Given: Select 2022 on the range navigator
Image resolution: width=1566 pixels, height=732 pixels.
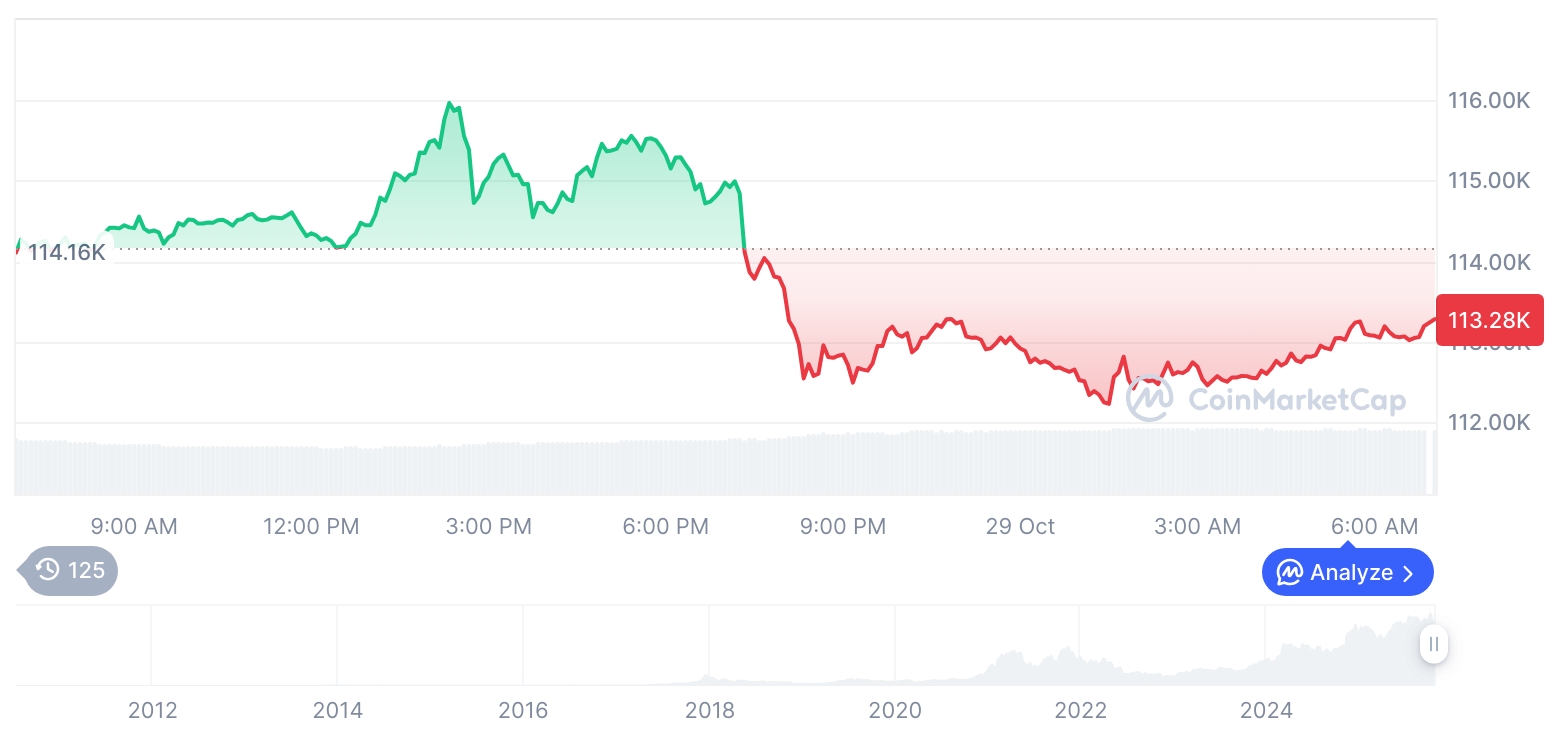Looking at the screenshot, I should pyautogui.click(x=1080, y=710).
